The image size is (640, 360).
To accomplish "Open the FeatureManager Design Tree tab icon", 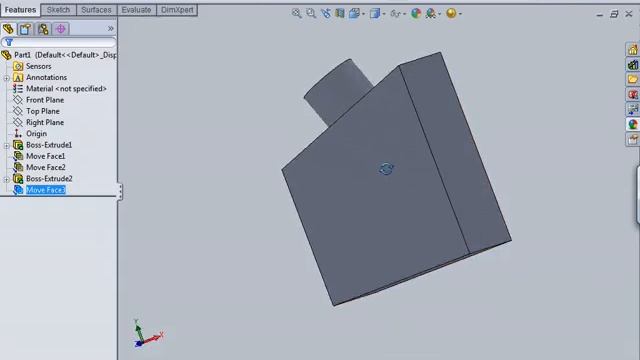I will (8, 29).
